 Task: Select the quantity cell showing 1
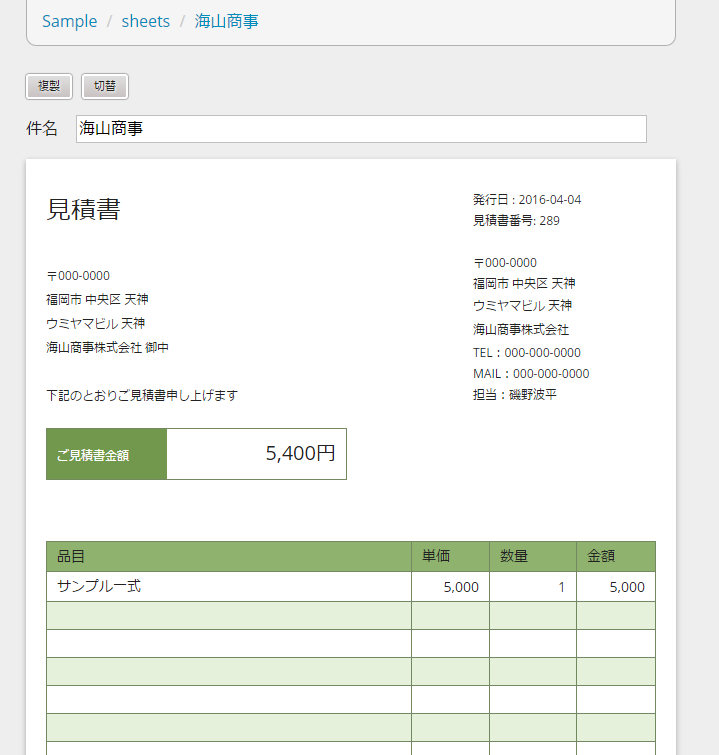(x=532, y=587)
